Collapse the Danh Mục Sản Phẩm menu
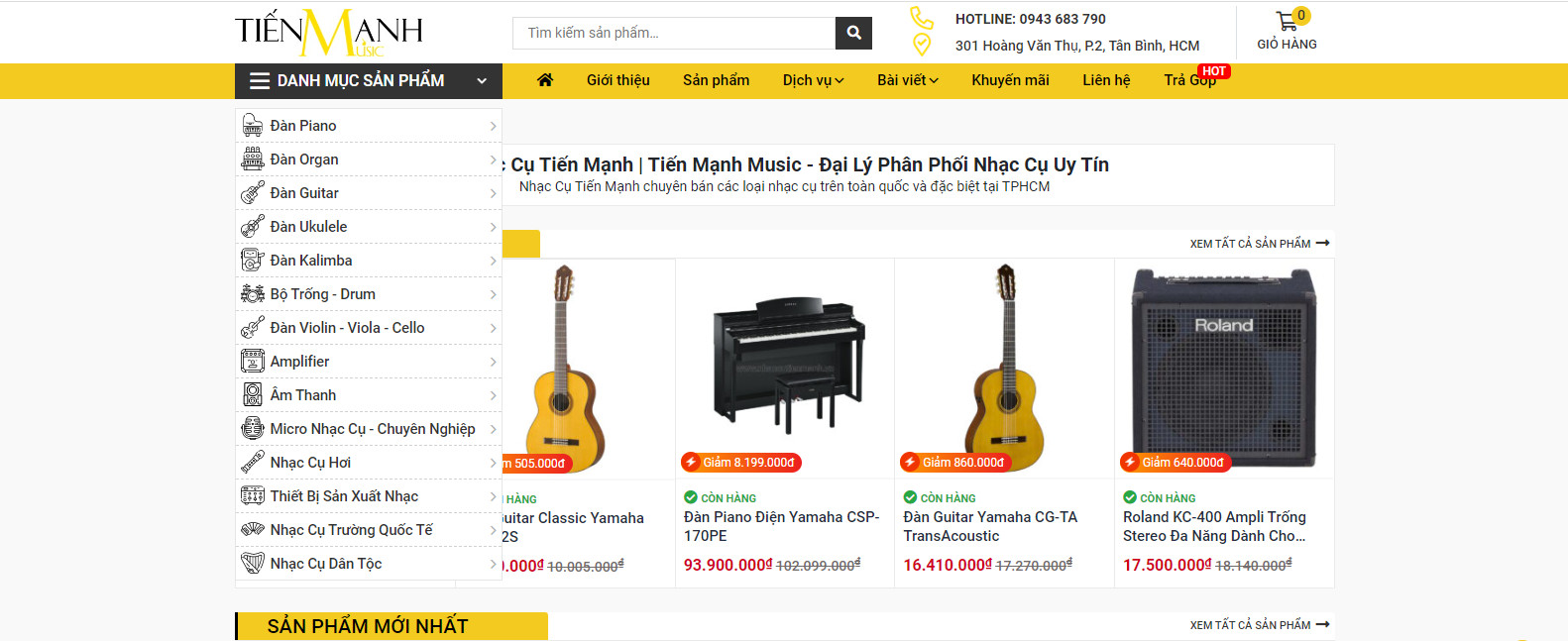The width and height of the screenshot is (1568, 641). pyautogui.click(x=482, y=81)
